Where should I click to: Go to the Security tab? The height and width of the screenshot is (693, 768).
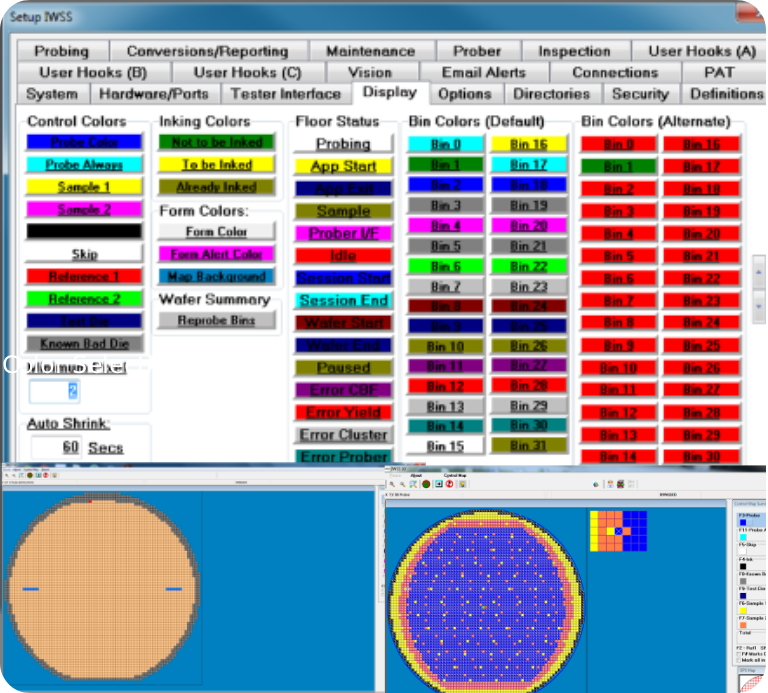640,94
